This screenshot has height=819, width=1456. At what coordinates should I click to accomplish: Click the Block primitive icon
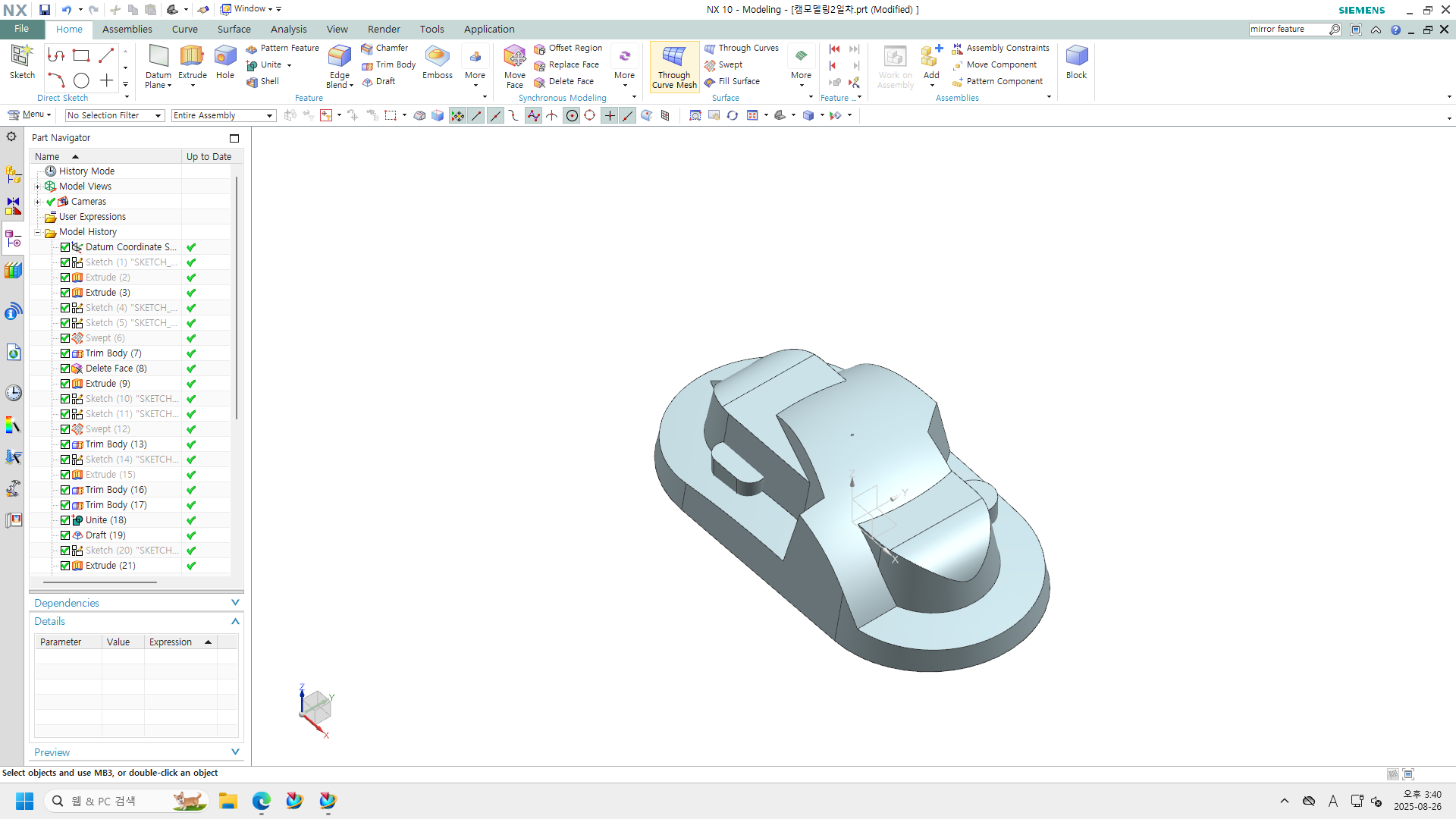pos(1076,57)
